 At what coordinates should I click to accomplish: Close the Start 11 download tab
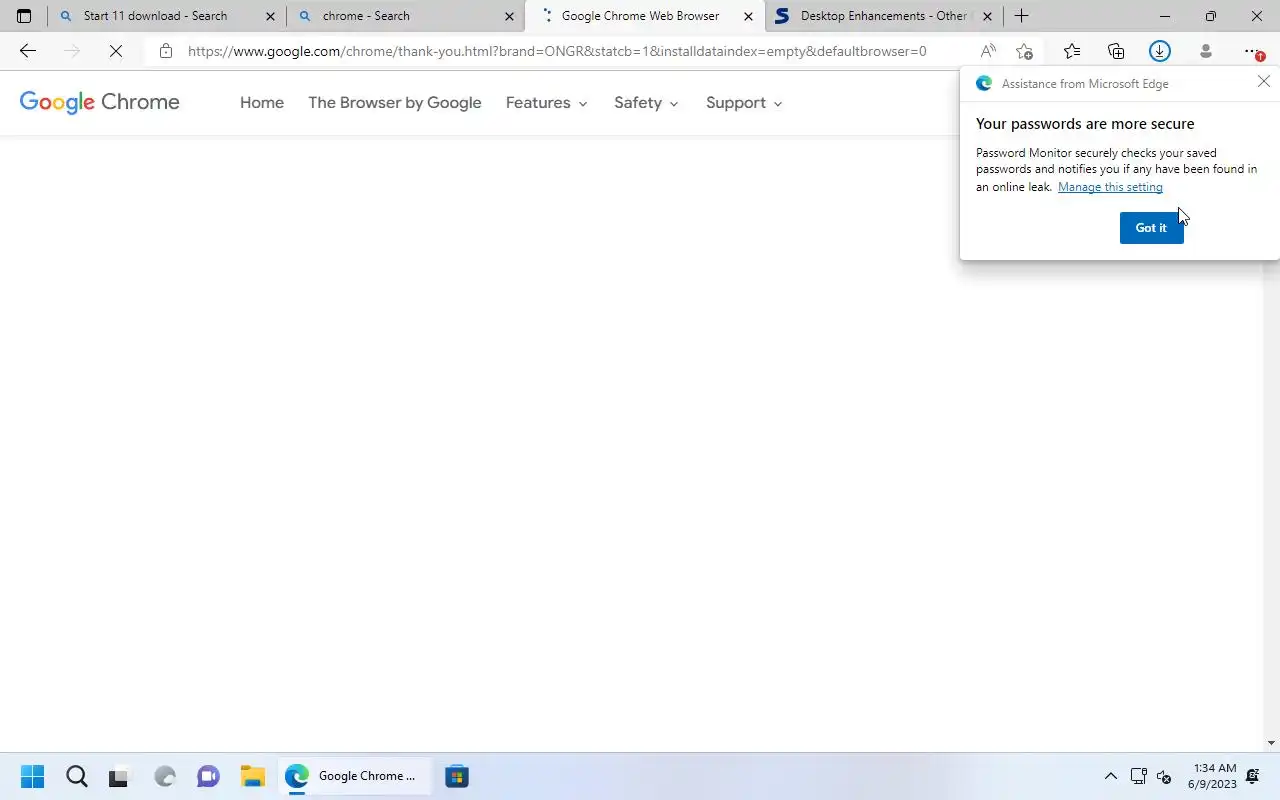point(270,16)
